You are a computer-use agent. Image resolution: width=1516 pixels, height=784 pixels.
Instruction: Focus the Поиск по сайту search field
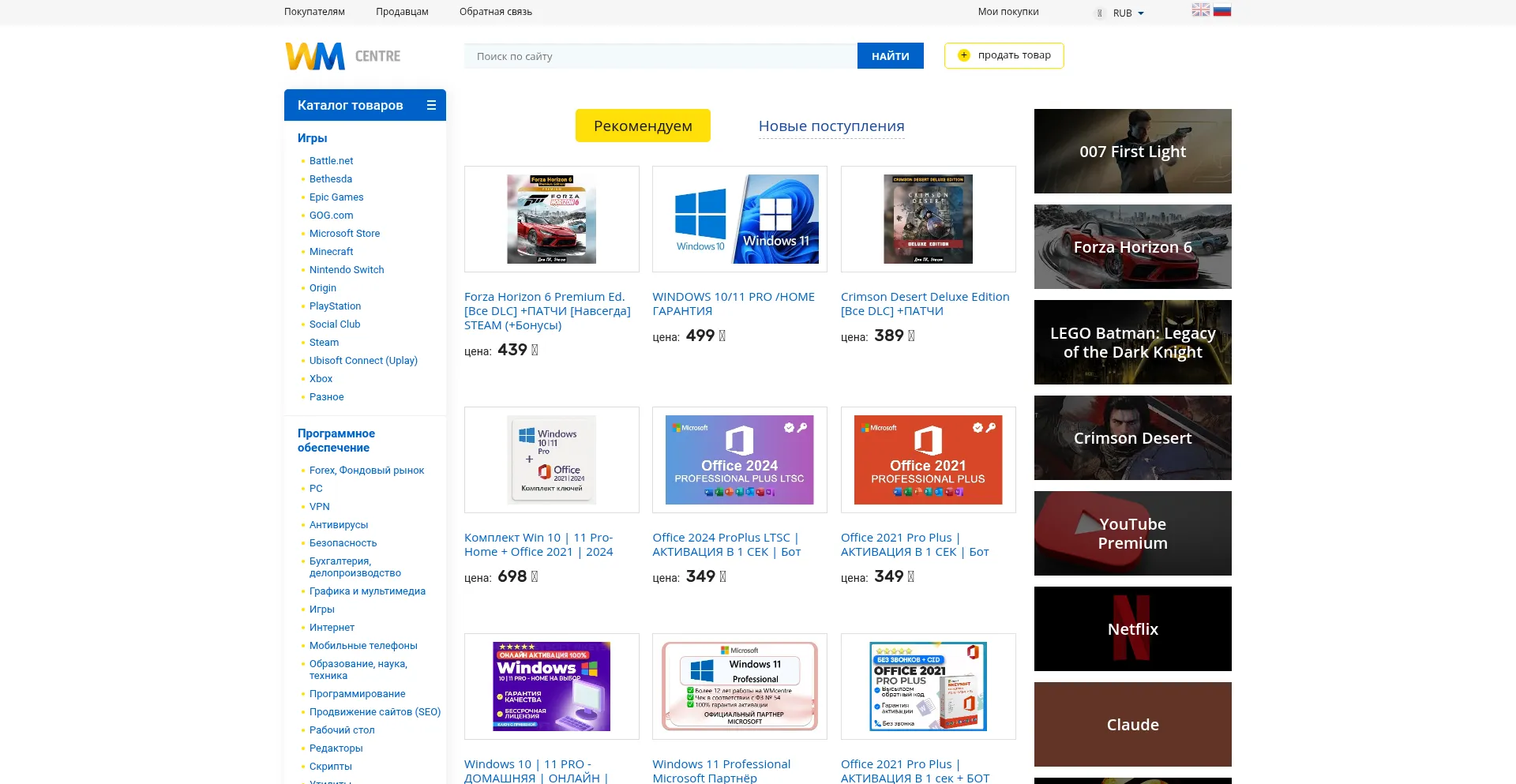pos(661,56)
